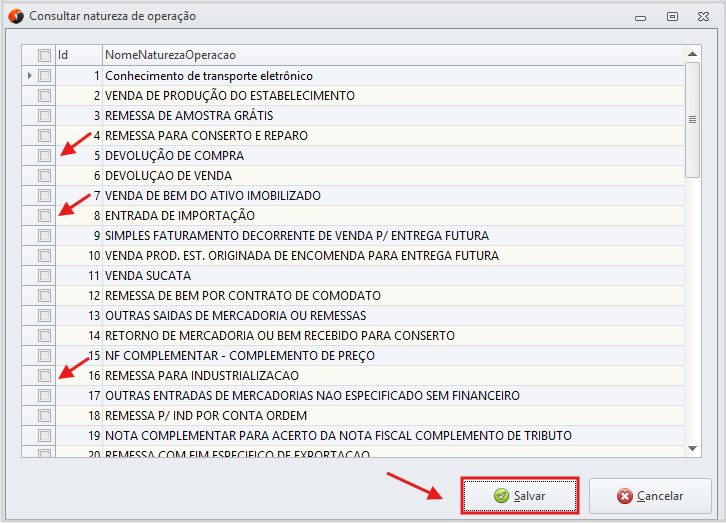Toggle the select-all checkbox in the header
726x524 pixels.
[x=44, y=56]
